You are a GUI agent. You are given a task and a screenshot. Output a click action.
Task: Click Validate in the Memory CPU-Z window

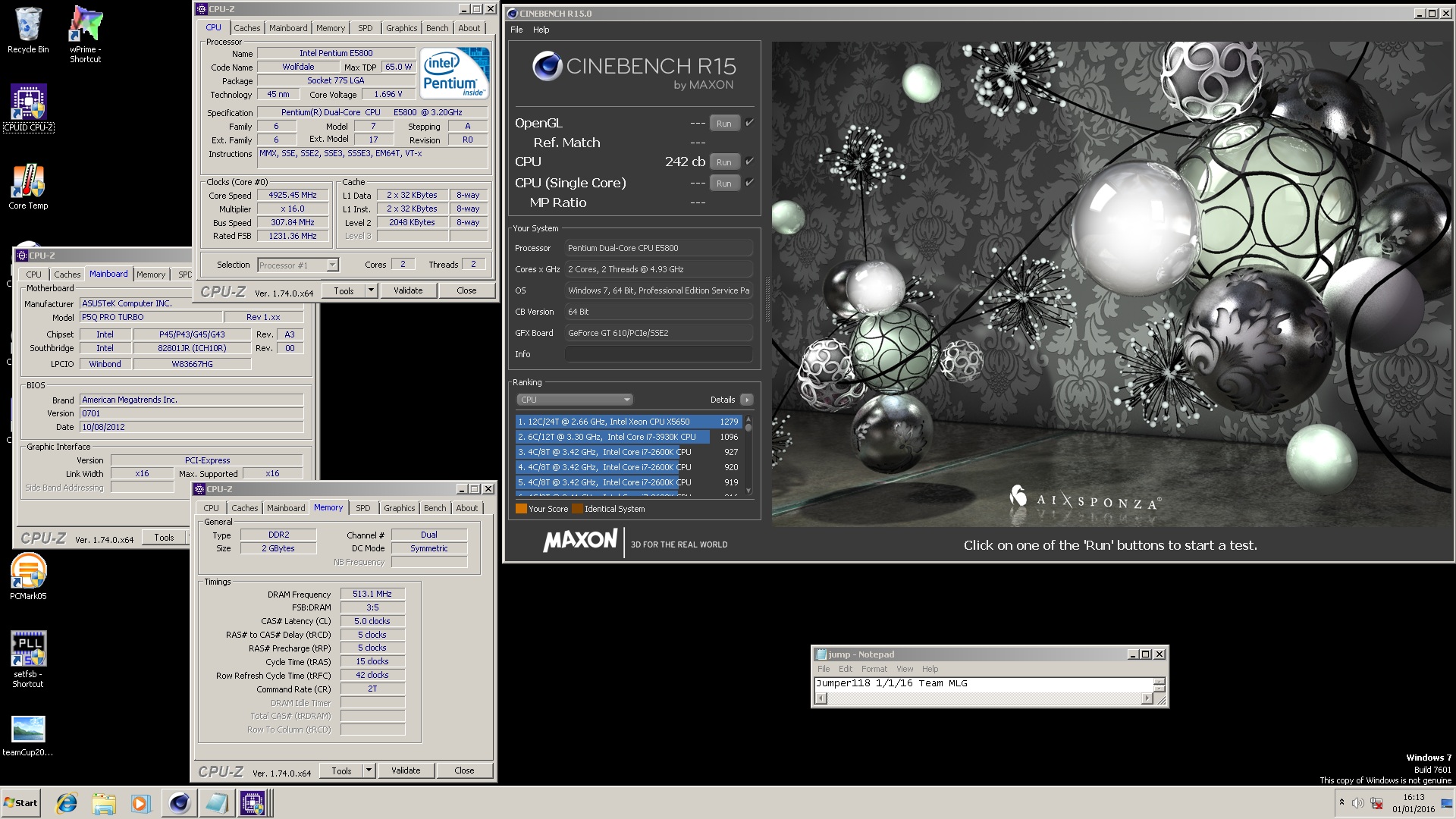click(x=406, y=770)
